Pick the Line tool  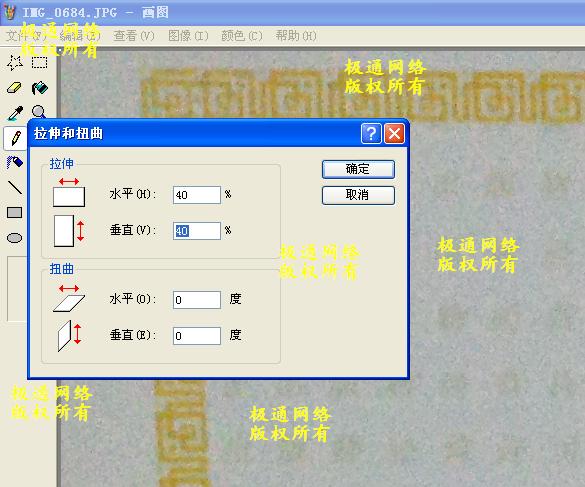(x=15, y=187)
